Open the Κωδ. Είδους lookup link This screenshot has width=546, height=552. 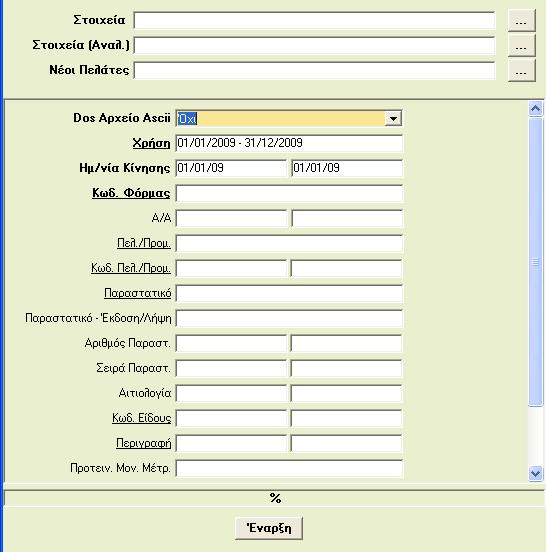click(x=142, y=418)
